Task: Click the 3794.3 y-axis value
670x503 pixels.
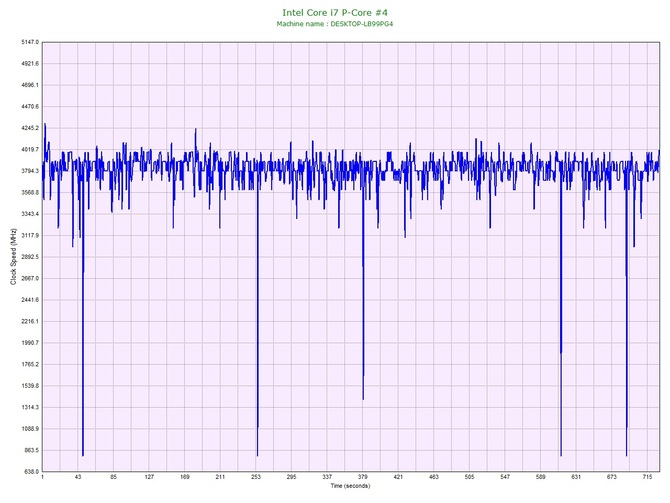Action: pos(30,171)
